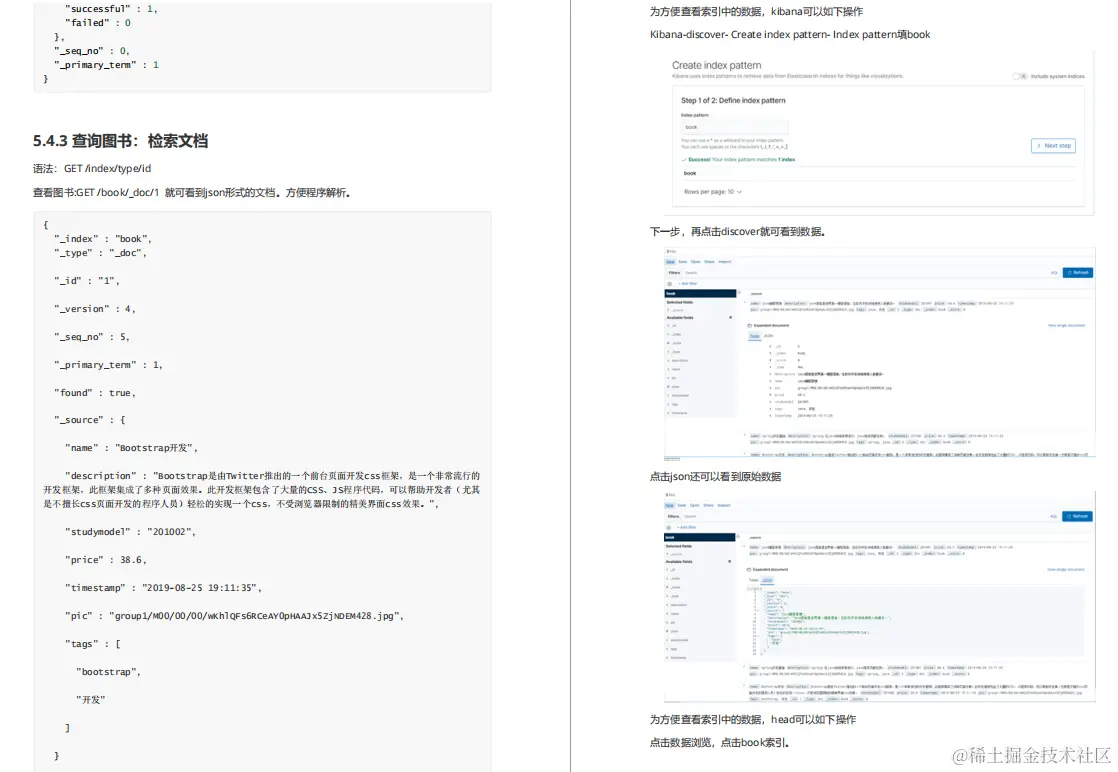Open the book index pattern selector in JSON-view Discover
1118x772 pixels.
coord(699,537)
